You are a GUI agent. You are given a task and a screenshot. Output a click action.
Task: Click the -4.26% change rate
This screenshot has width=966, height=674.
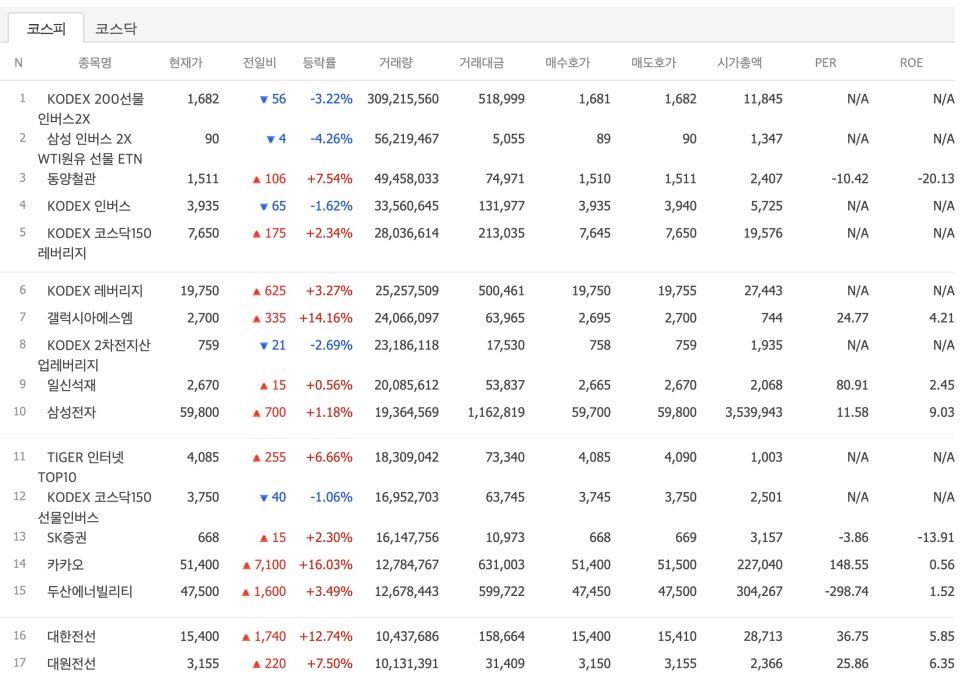pos(331,139)
